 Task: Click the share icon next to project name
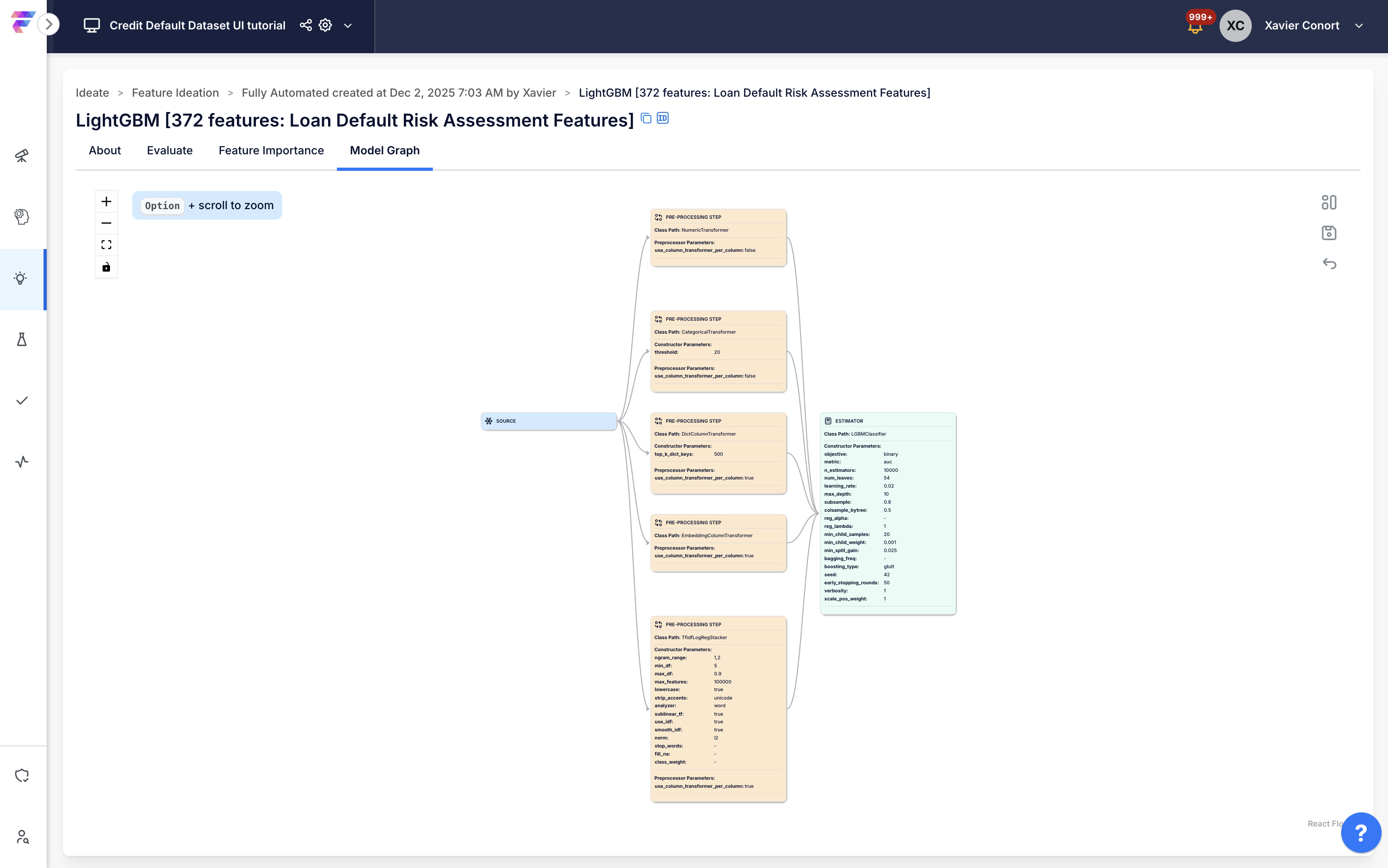click(305, 25)
